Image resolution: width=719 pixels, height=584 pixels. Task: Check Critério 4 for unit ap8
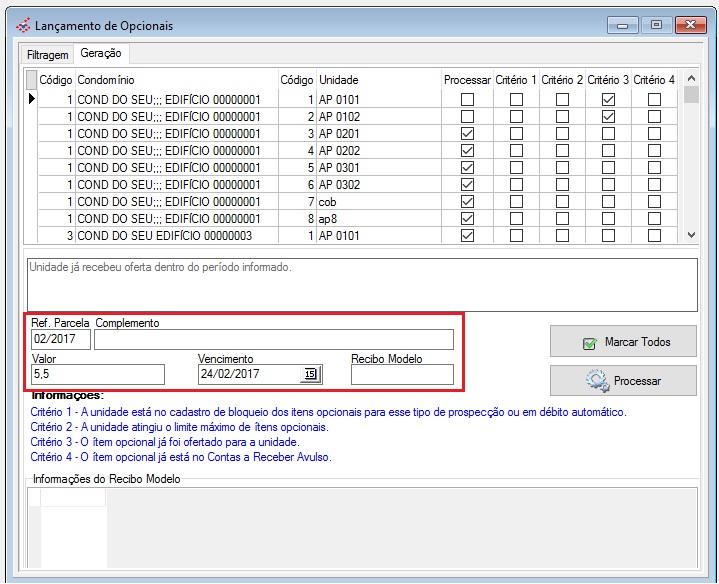654,219
